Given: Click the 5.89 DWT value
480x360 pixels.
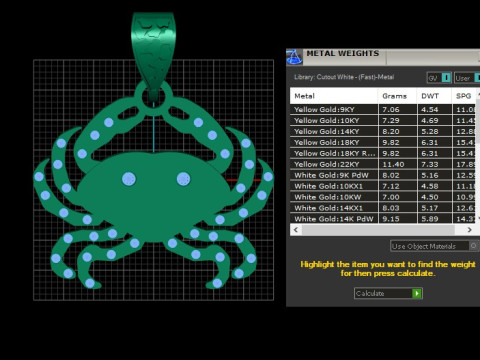Looking at the screenshot, I should click(x=429, y=219).
